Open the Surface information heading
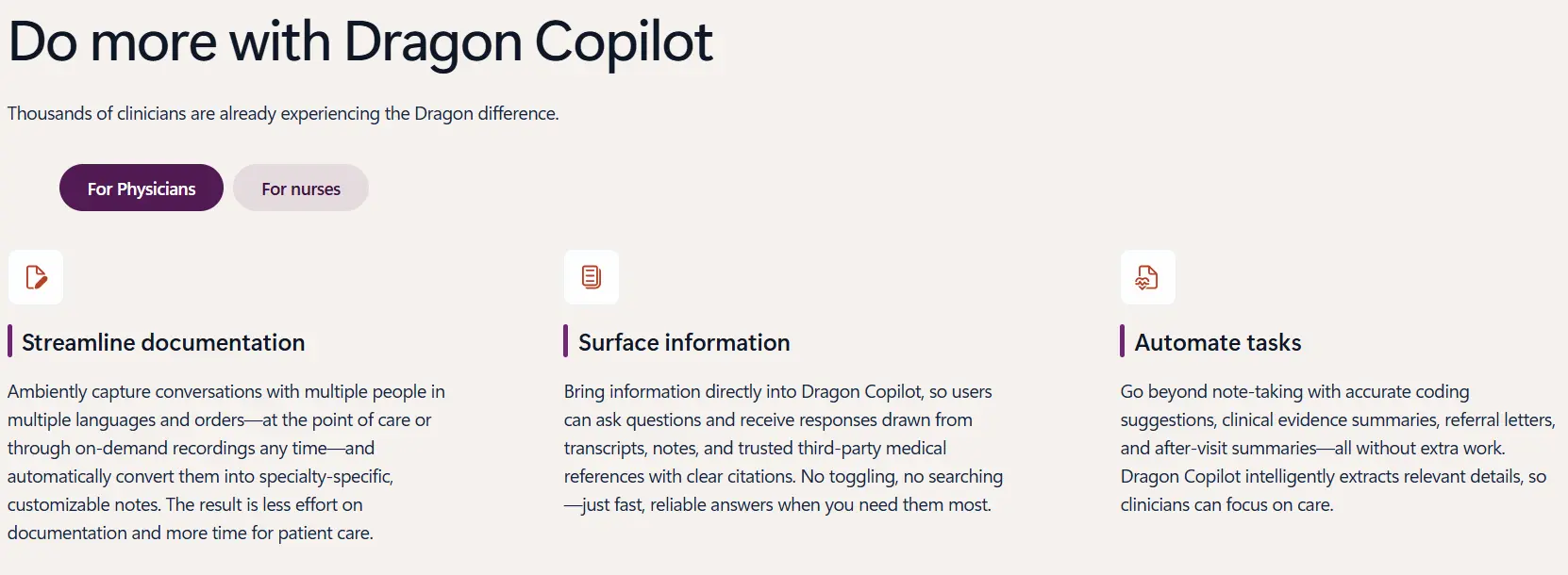Viewport: 1568px width, 575px height. (x=684, y=342)
